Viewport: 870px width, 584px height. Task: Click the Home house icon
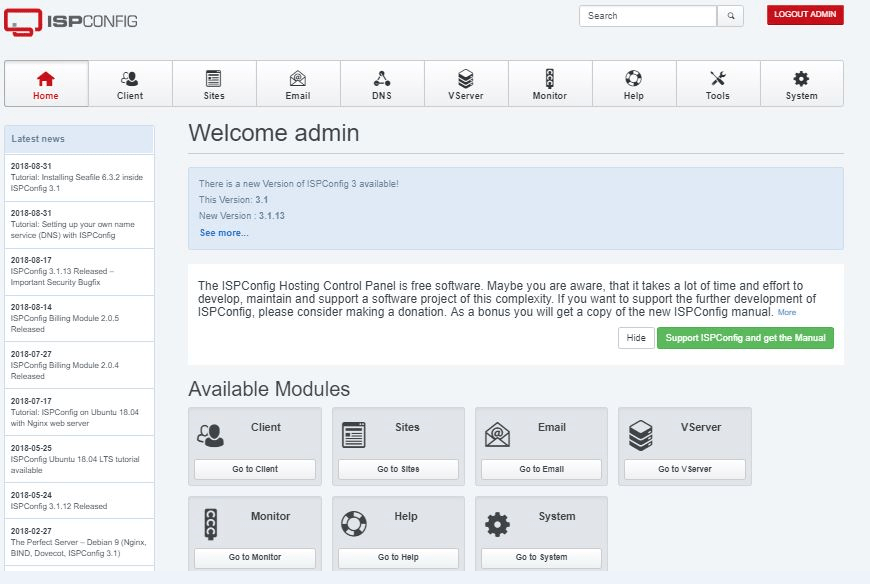point(45,79)
